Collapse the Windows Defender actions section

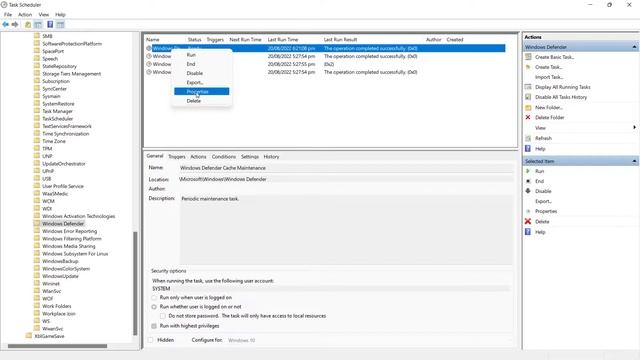(634, 47)
